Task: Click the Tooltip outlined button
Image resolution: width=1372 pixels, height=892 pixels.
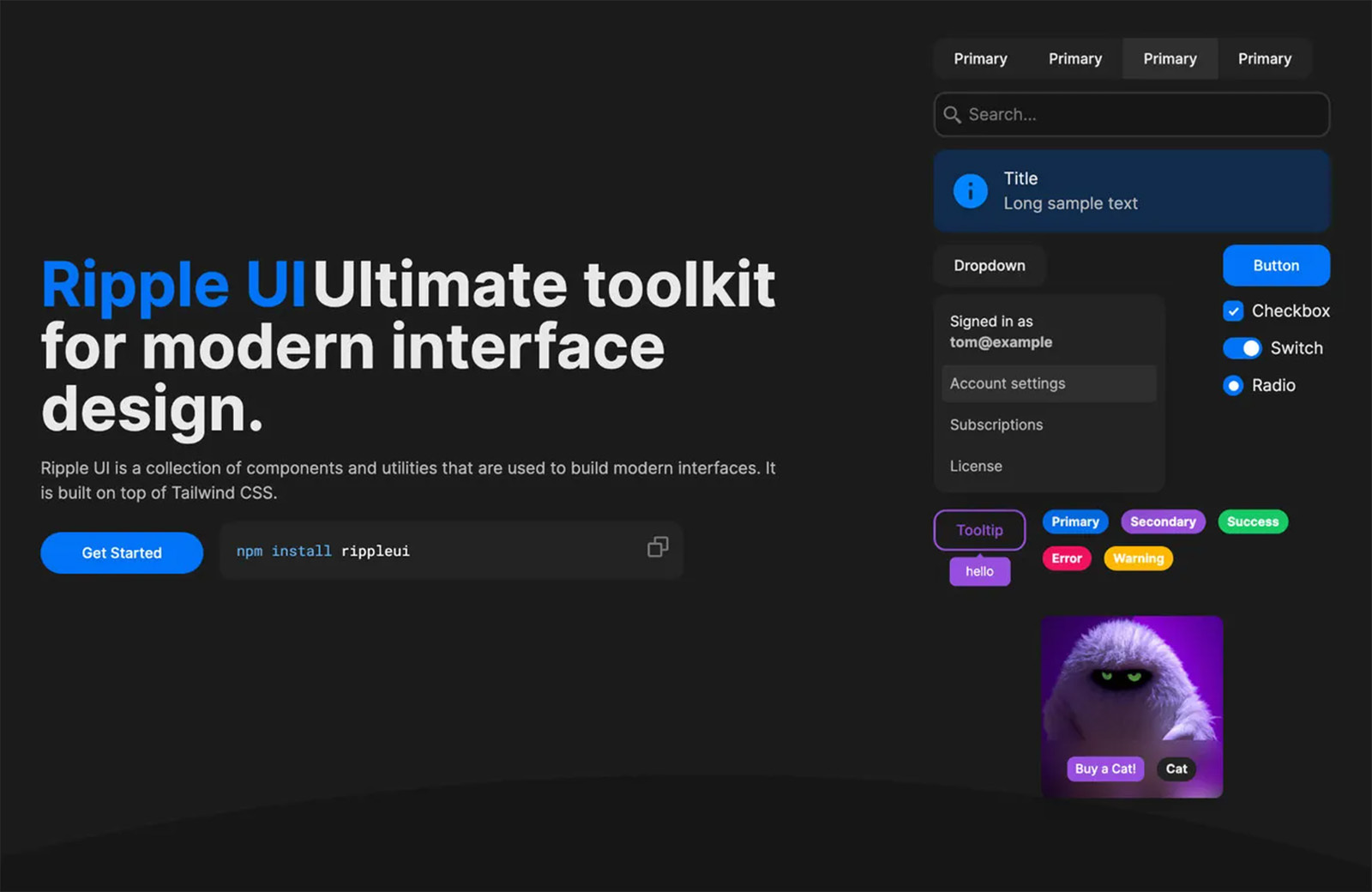Action: coord(979,530)
